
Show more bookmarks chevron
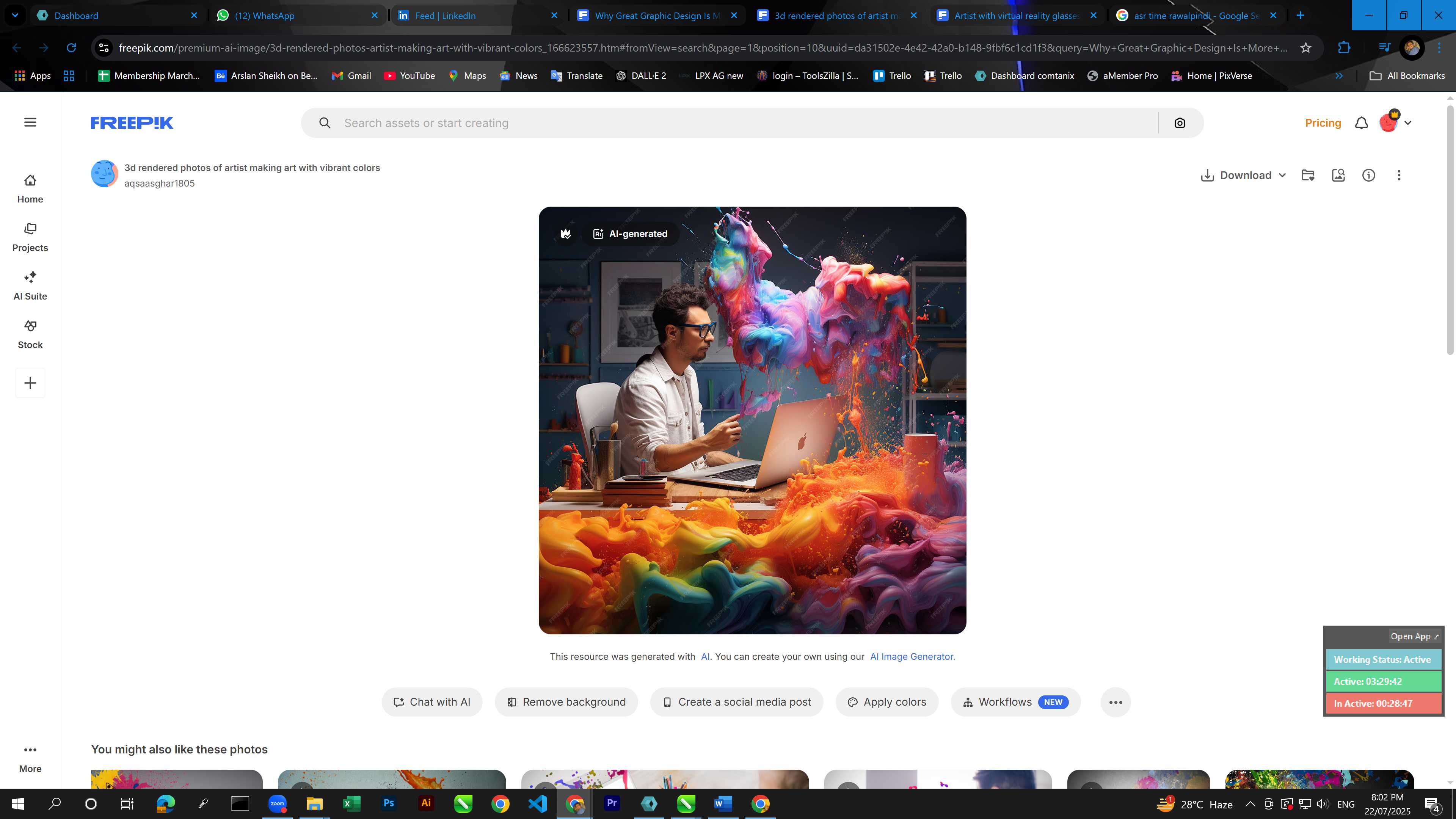(x=1339, y=76)
